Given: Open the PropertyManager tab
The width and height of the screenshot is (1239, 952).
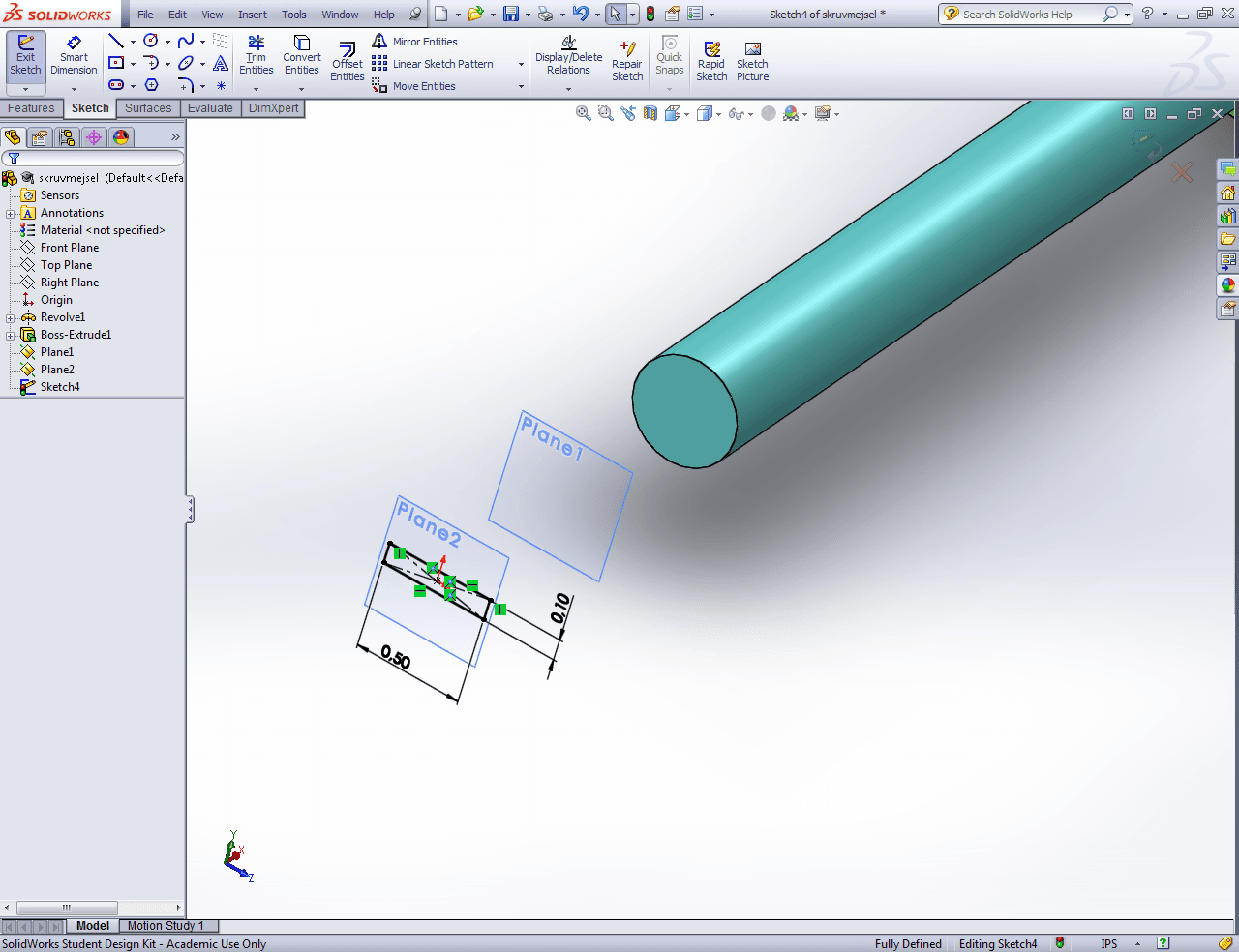Looking at the screenshot, I should coord(40,137).
